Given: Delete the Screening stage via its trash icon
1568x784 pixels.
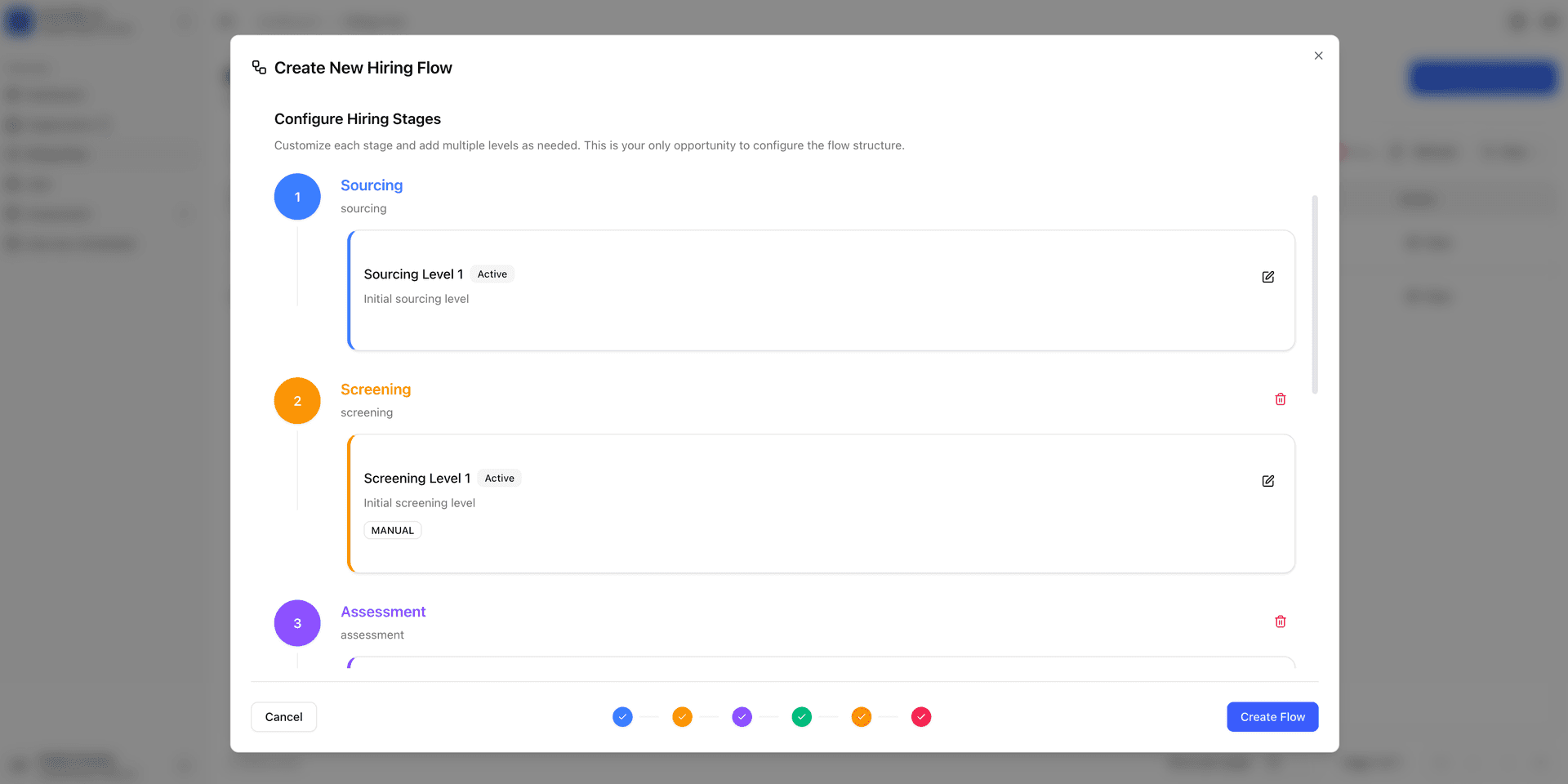Looking at the screenshot, I should coord(1281,399).
